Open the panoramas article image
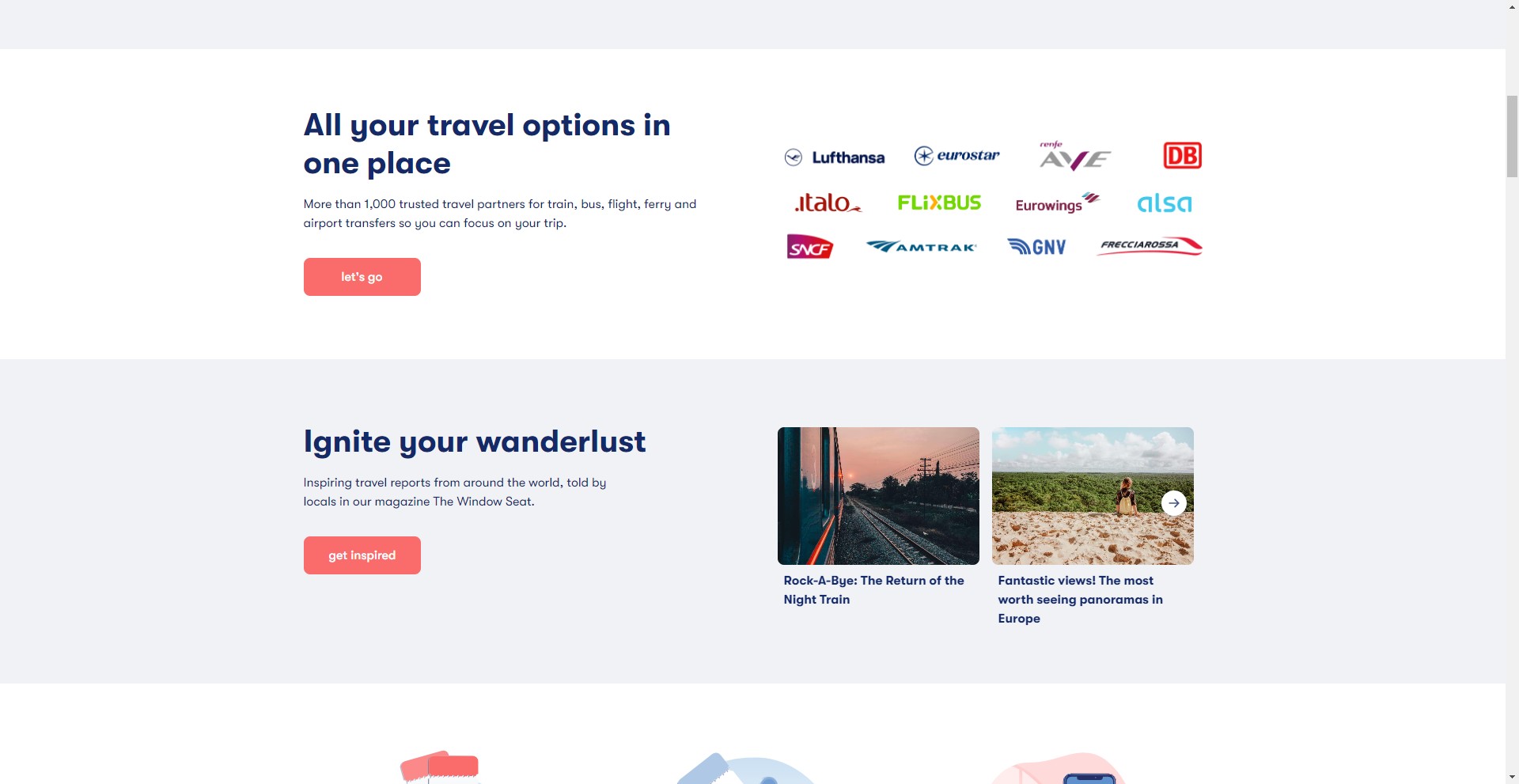The height and width of the screenshot is (784, 1519). pos(1093,496)
